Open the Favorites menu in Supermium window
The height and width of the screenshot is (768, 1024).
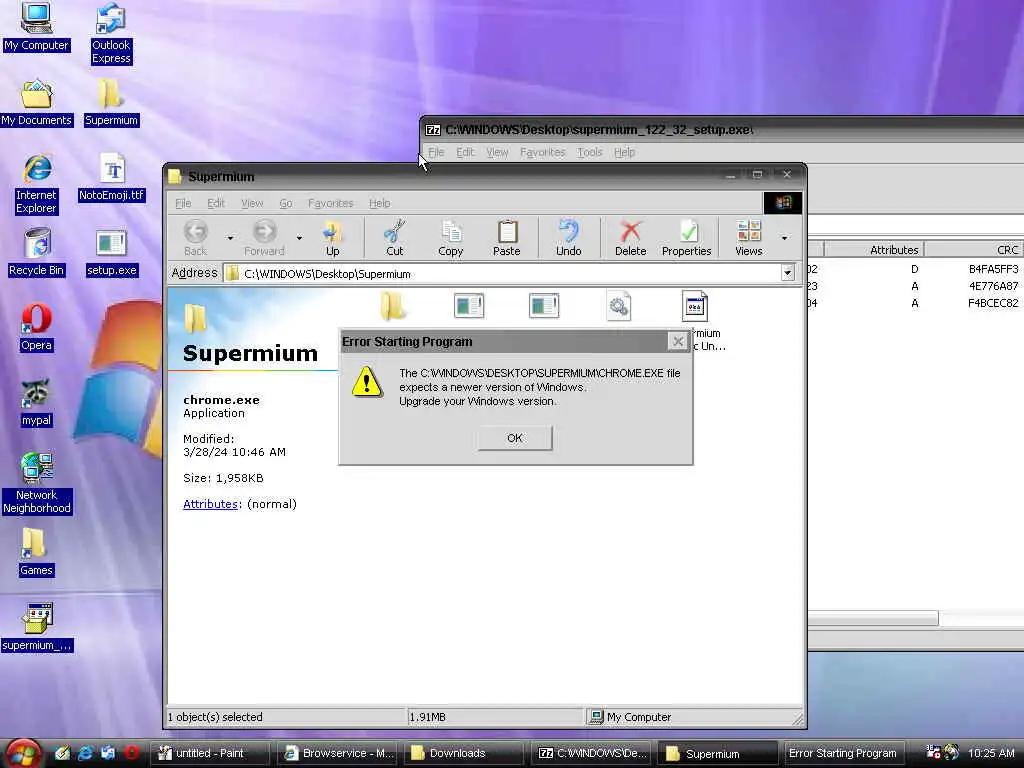coord(330,203)
